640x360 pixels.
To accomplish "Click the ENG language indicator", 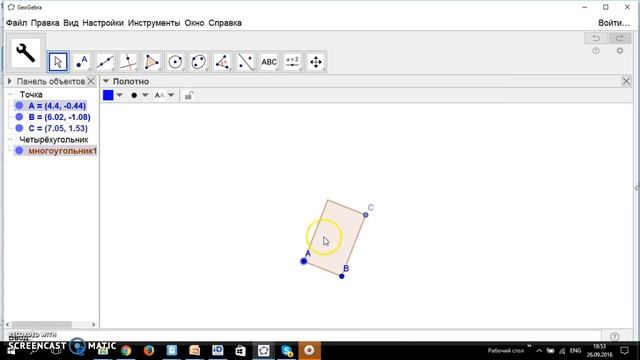I will point(575,351).
